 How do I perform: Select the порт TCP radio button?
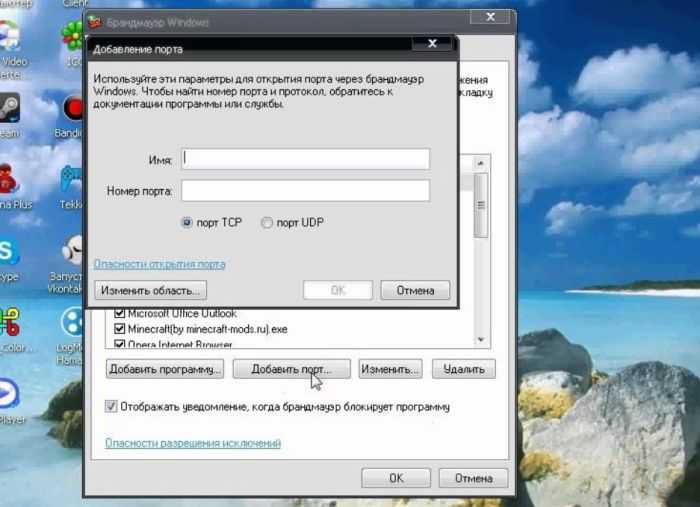187,222
